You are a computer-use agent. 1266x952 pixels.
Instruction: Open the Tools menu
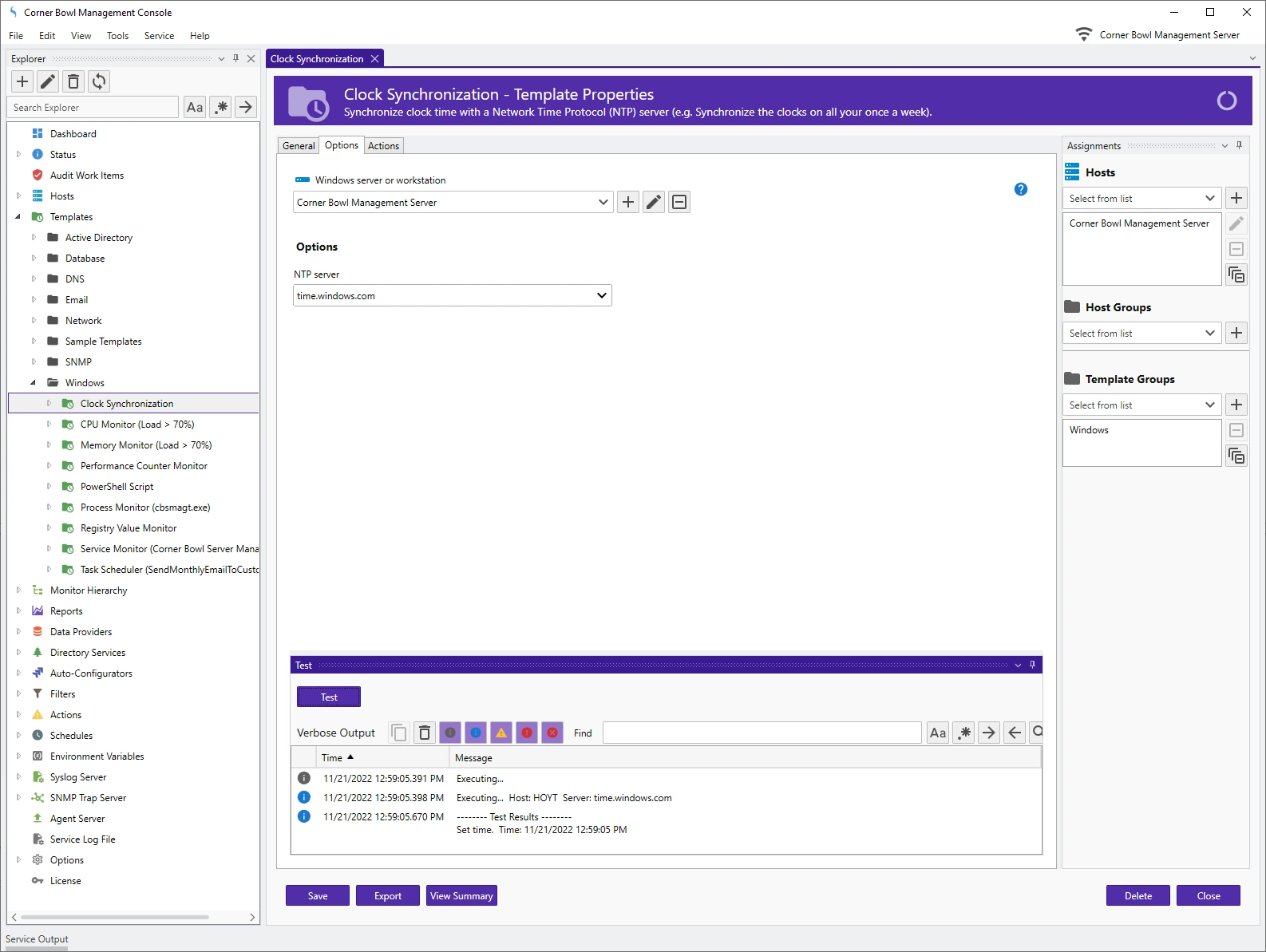coord(117,36)
